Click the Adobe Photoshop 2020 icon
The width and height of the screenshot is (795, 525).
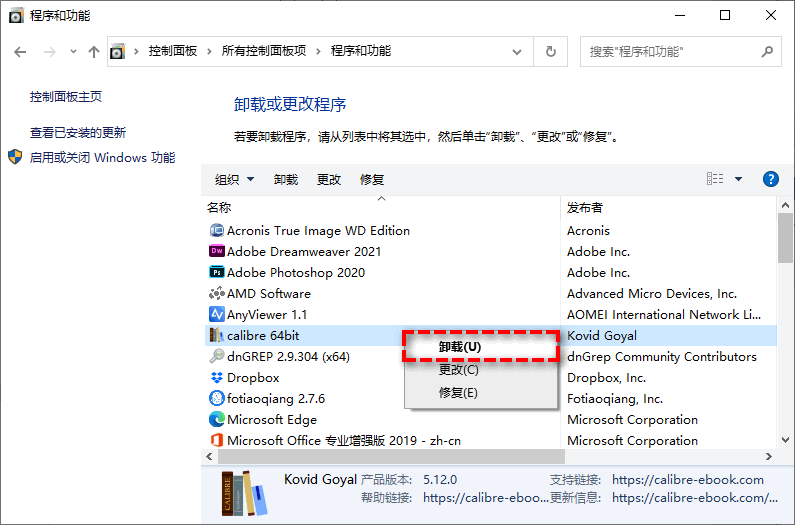click(216, 273)
